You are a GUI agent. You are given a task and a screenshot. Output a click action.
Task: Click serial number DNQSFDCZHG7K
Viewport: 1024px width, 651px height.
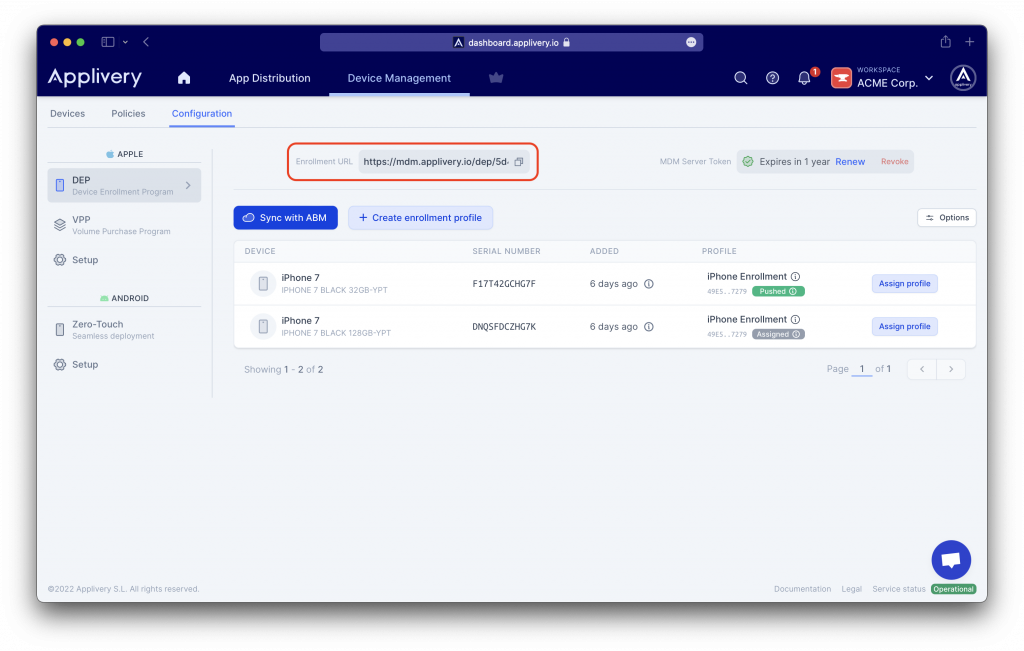tap(504, 327)
